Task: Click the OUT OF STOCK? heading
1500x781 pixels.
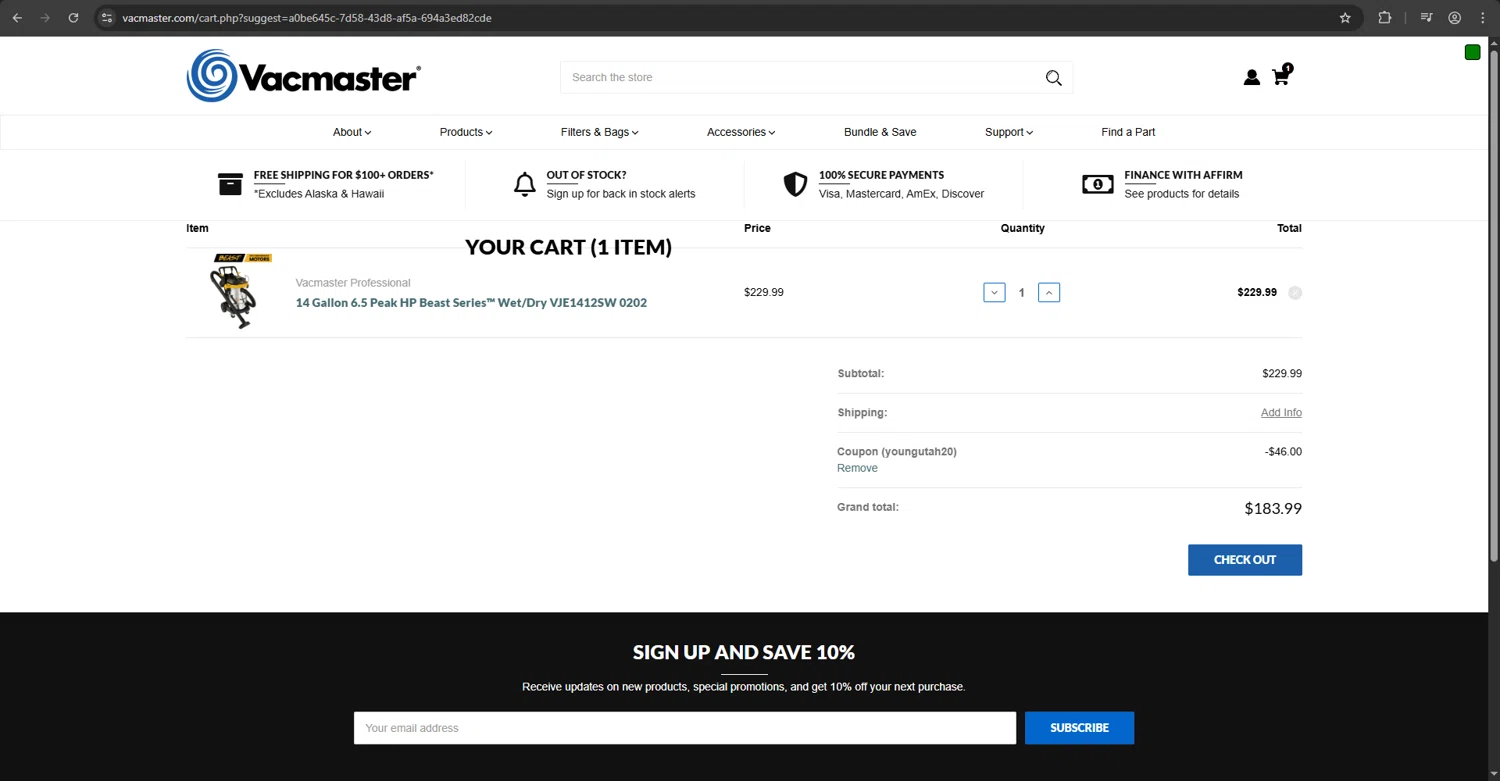Action: (x=586, y=175)
